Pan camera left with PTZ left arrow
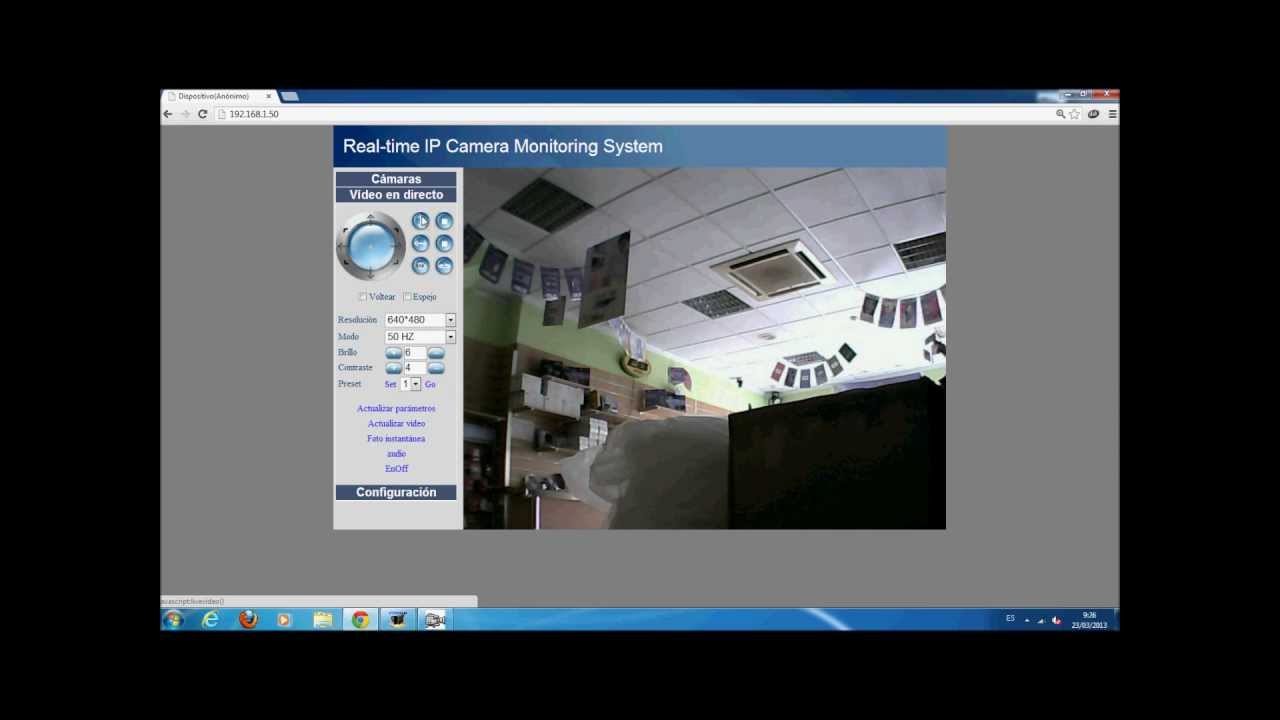Image resolution: width=1280 pixels, height=720 pixels. pos(343,245)
